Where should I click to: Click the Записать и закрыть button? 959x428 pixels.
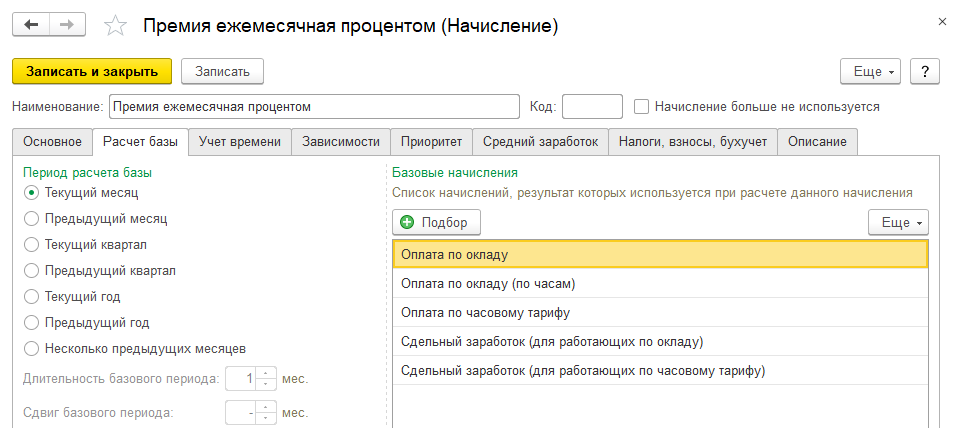(92, 71)
